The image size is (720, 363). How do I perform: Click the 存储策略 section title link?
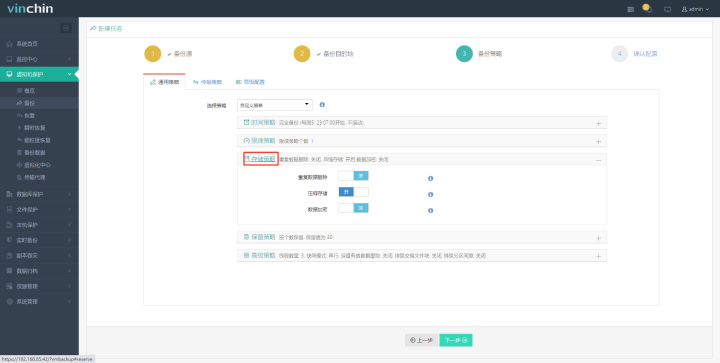click(263, 159)
